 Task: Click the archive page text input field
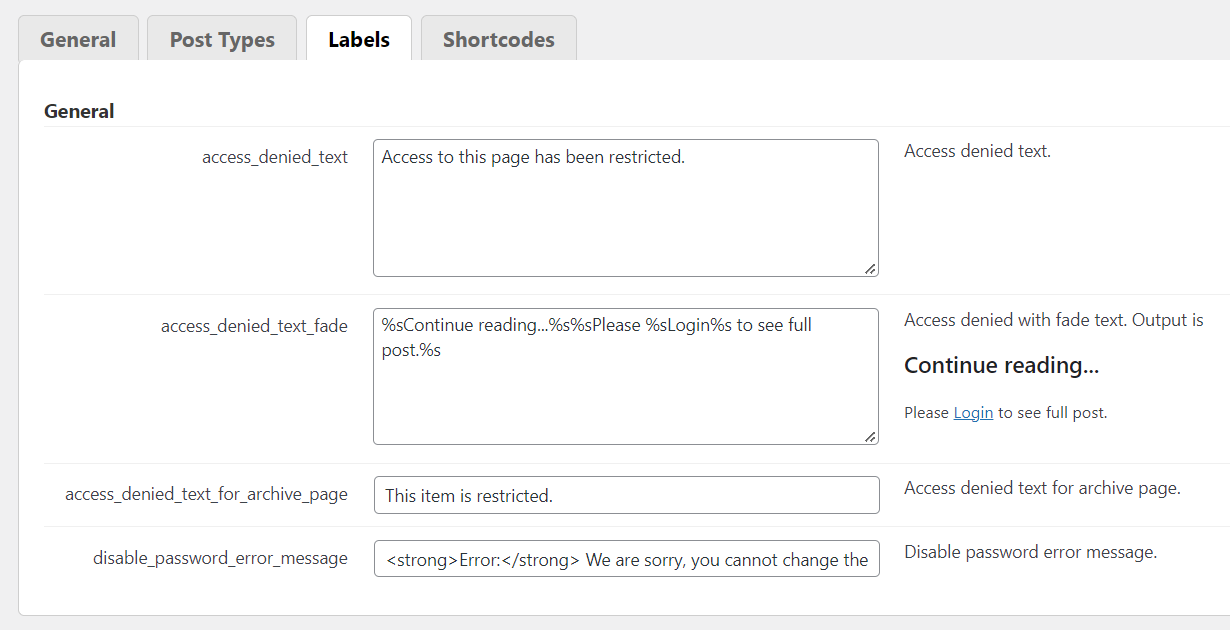click(626, 495)
